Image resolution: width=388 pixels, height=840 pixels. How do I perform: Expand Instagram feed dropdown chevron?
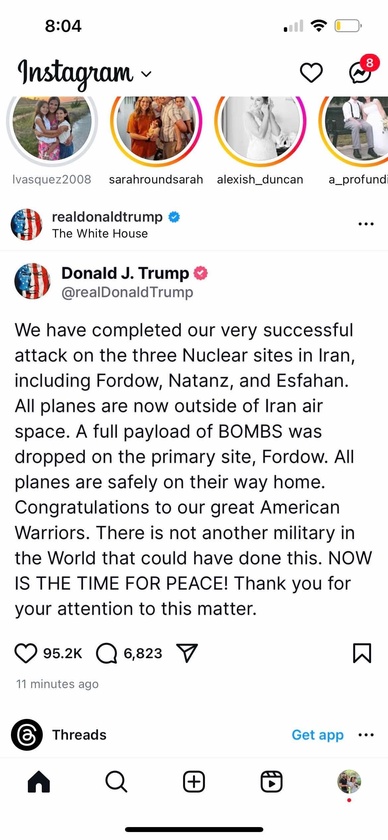click(x=146, y=74)
